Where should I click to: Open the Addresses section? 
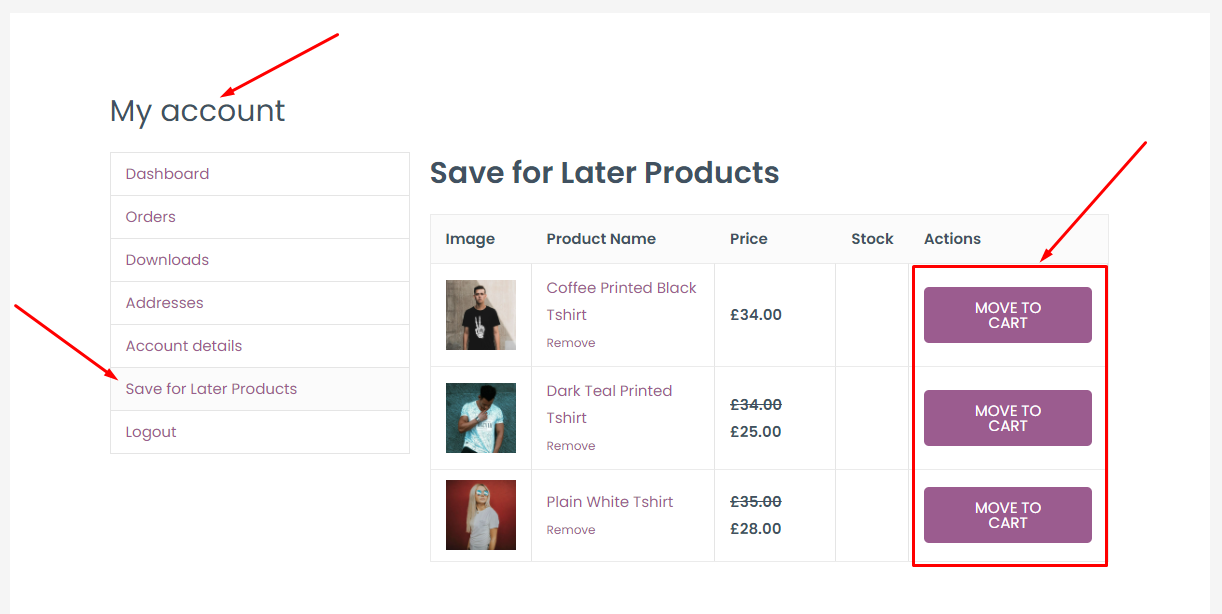coord(163,302)
